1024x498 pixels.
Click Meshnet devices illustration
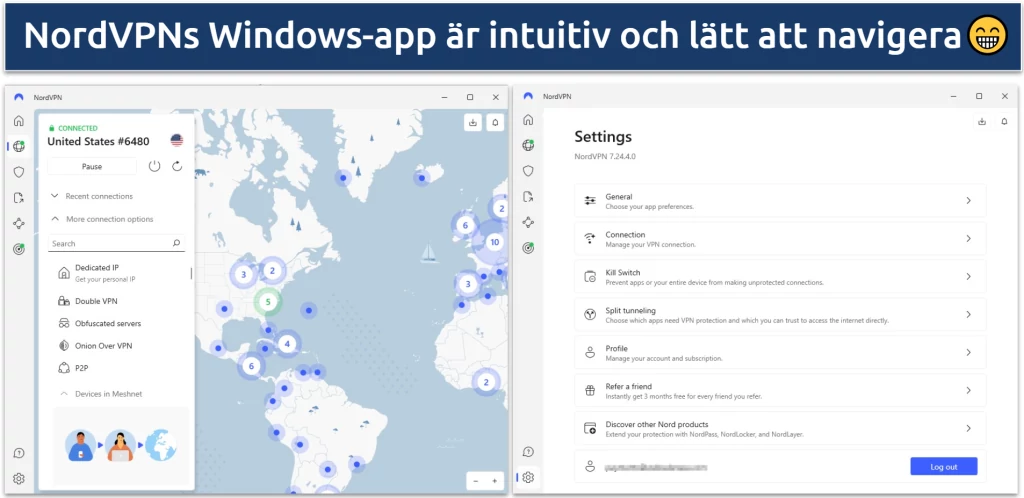(x=121, y=446)
